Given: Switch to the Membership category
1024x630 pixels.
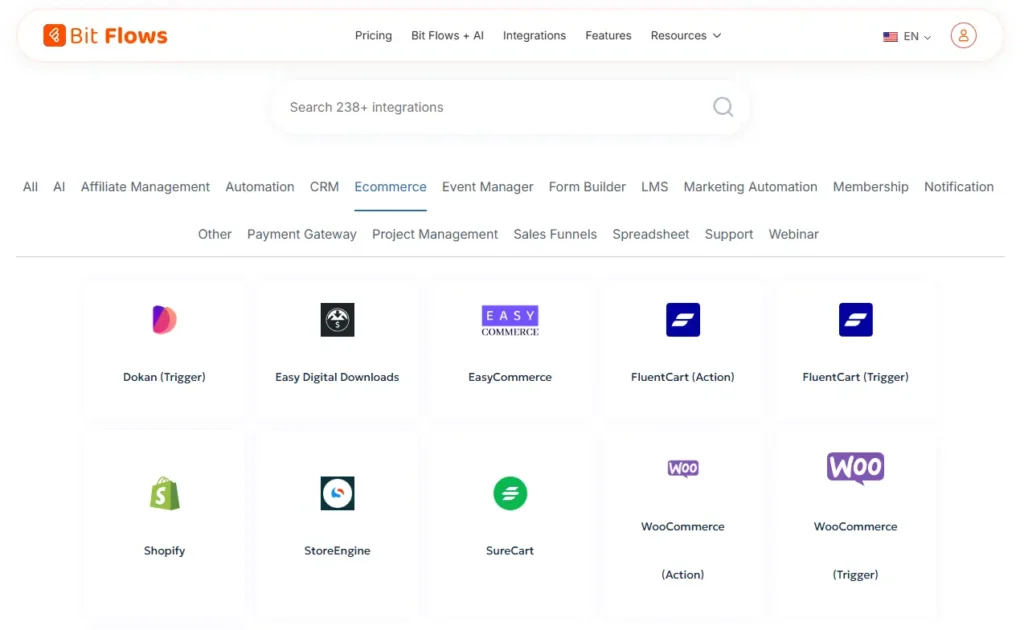Looking at the screenshot, I should tap(871, 187).
